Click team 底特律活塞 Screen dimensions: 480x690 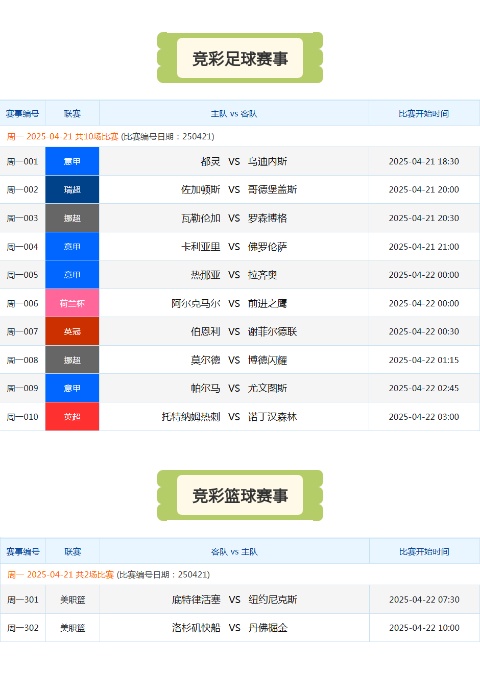click(x=196, y=600)
